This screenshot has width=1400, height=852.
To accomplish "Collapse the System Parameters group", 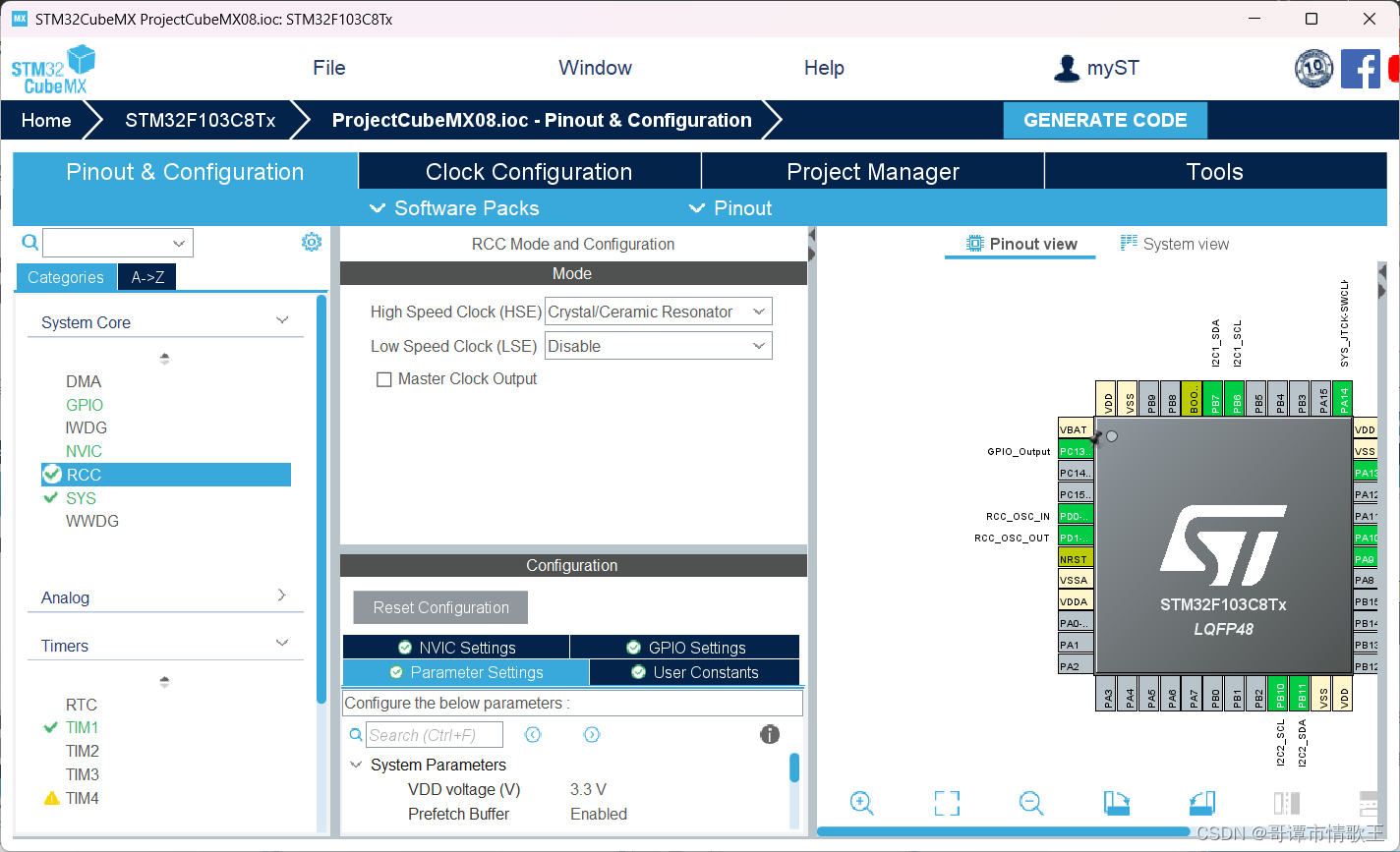I will click(356, 765).
